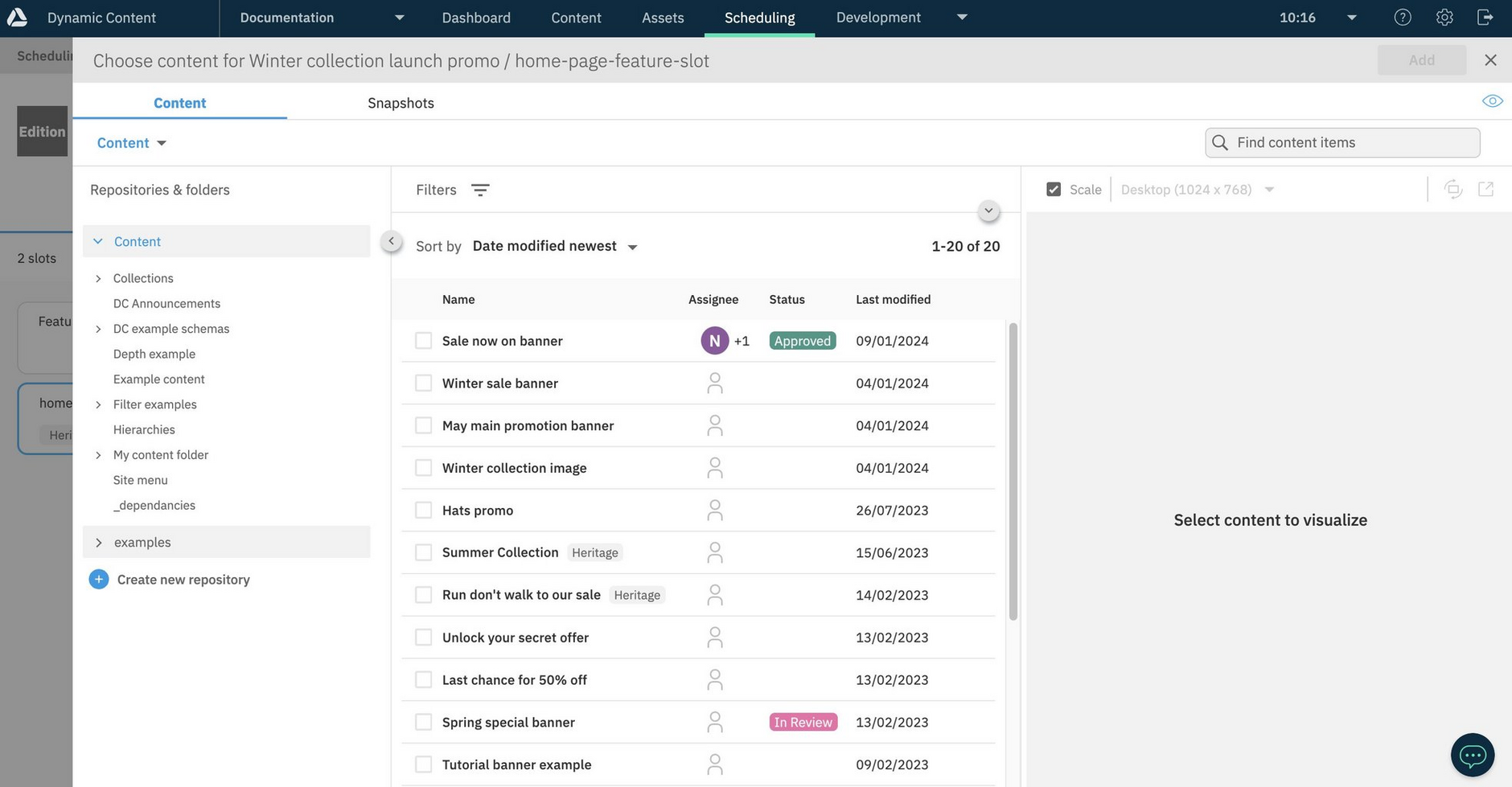Click assignee icon for Run don't walk row

pyautogui.click(x=714, y=595)
